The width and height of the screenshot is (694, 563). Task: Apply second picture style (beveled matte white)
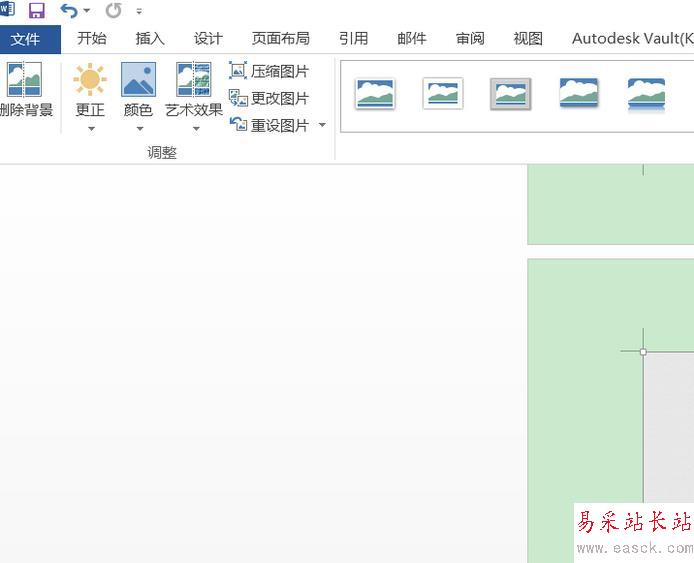pos(443,94)
